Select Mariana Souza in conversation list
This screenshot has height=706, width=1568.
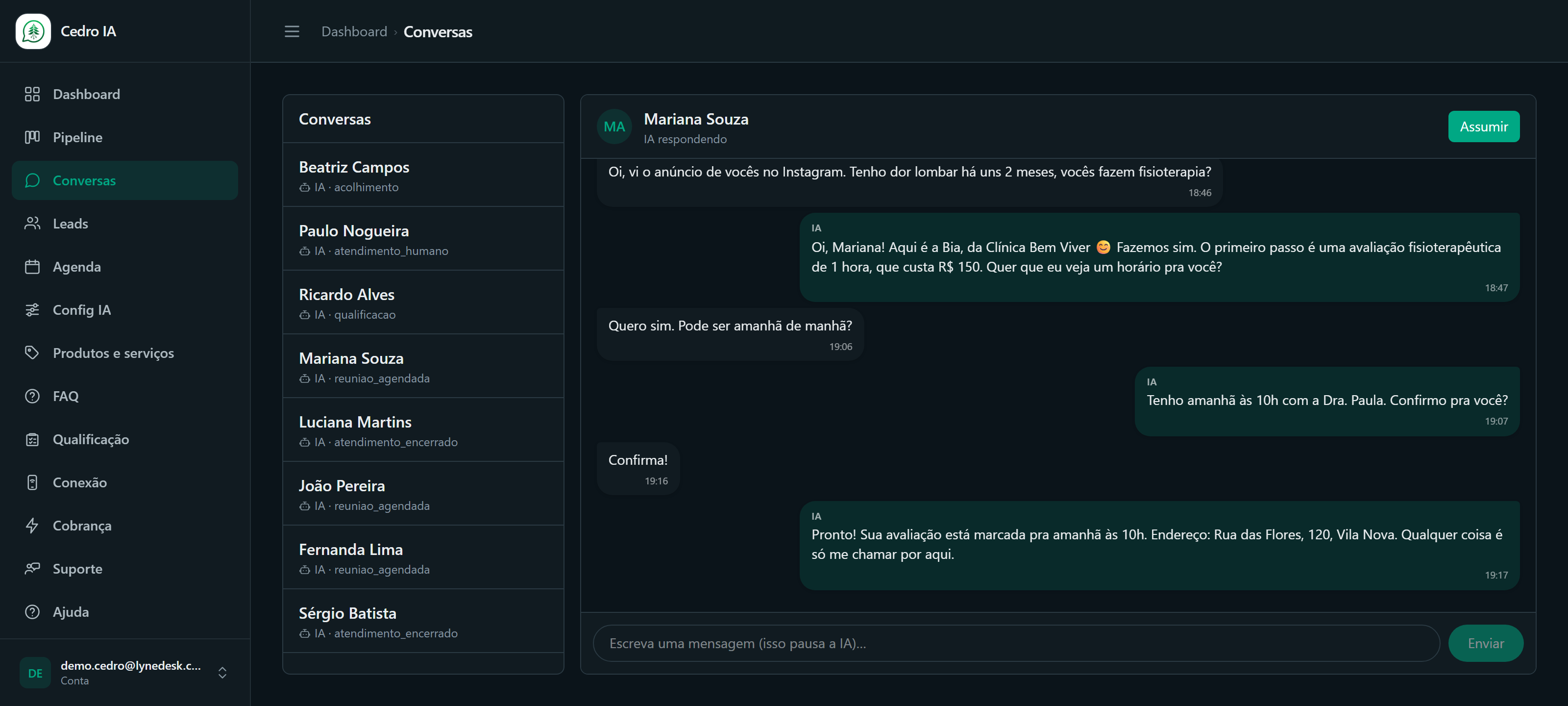click(423, 366)
